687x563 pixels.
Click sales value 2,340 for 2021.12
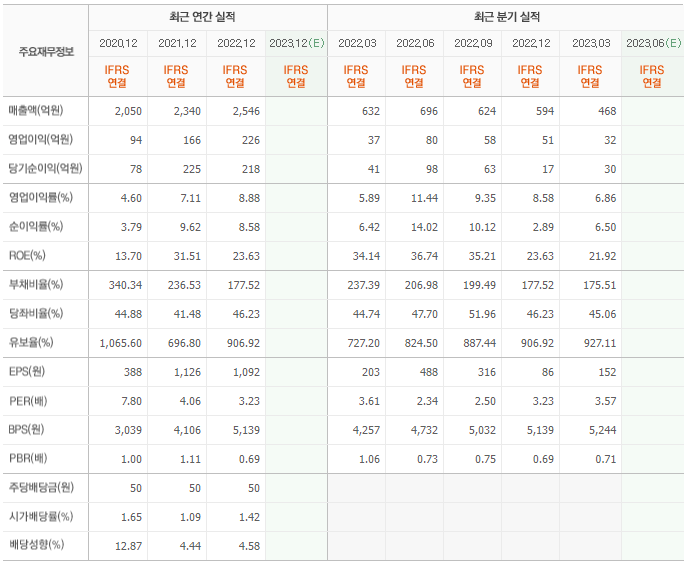coord(187,111)
